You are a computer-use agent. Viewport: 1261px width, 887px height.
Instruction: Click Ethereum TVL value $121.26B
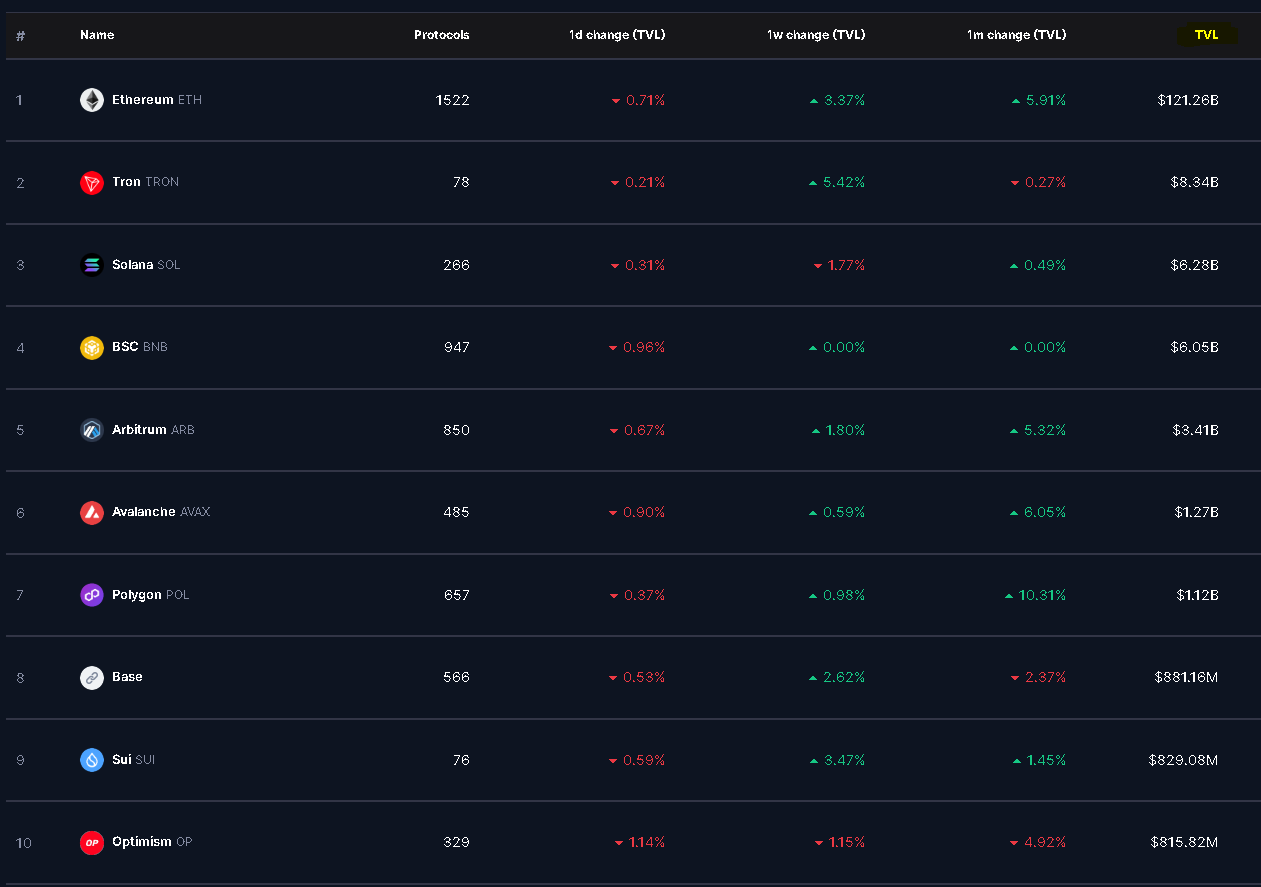pos(1188,100)
